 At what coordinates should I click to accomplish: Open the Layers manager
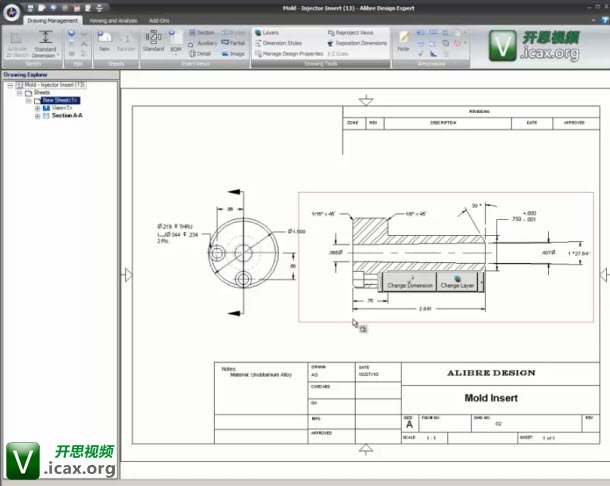click(267, 33)
